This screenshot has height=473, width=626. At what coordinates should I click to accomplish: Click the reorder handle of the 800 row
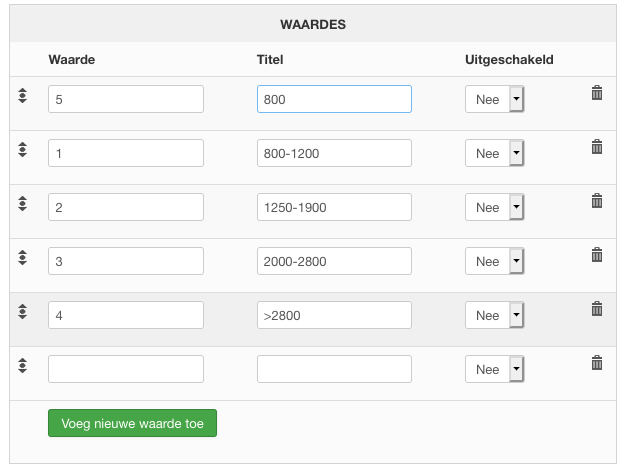[22, 96]
